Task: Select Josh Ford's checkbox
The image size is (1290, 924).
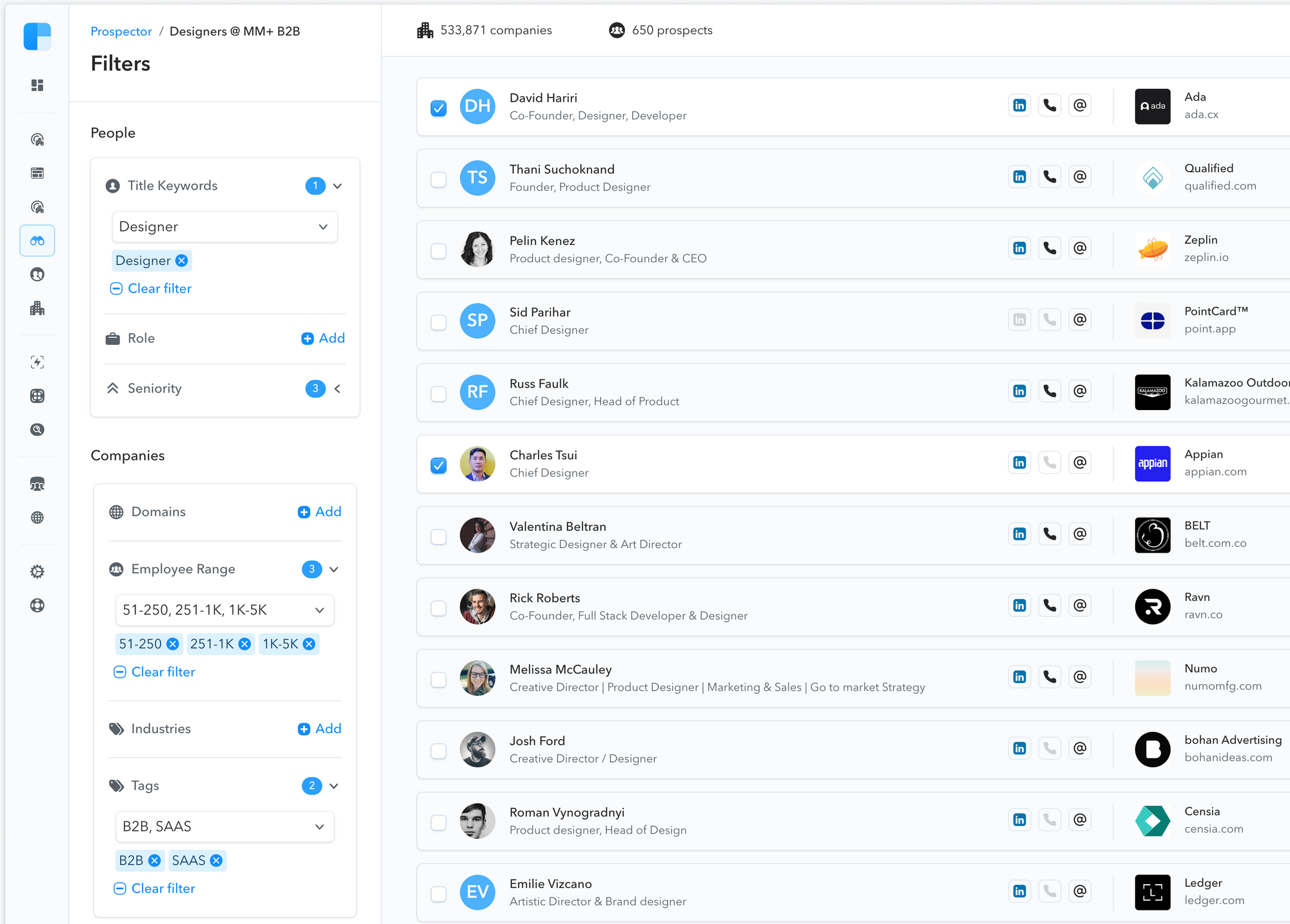Action: (x=439, y=751)
